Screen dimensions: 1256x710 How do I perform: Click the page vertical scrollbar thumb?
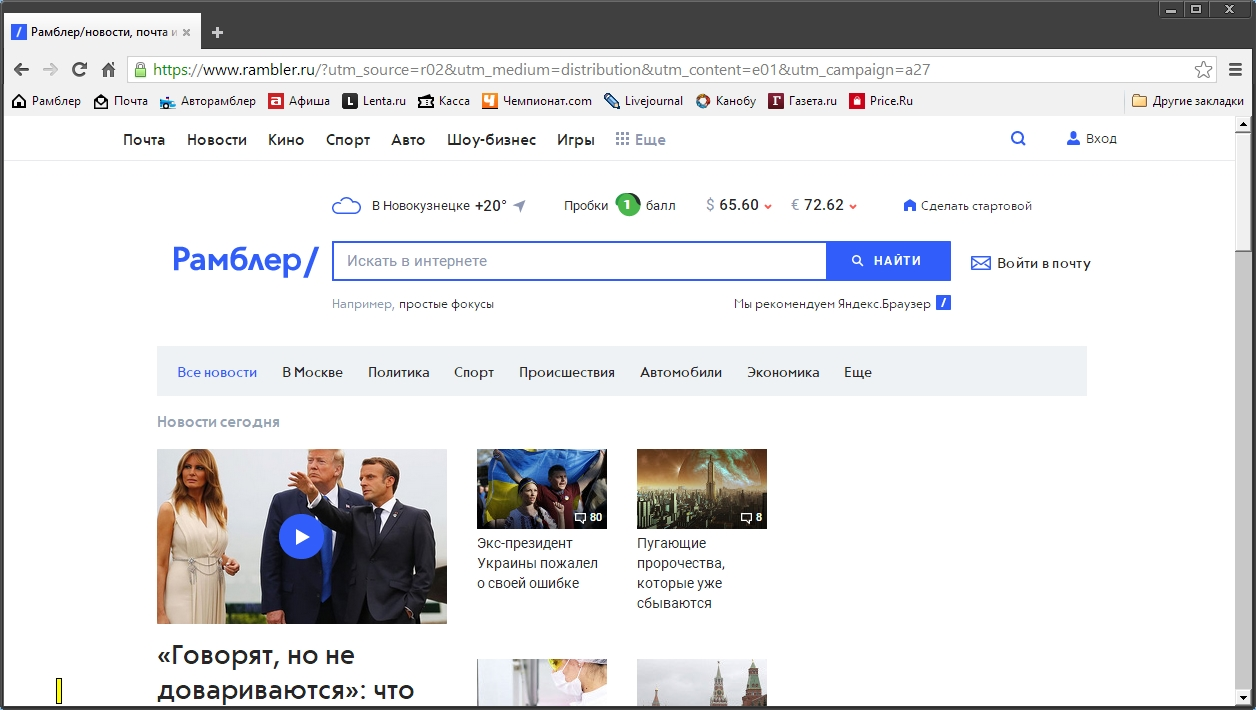point(1243,190)
